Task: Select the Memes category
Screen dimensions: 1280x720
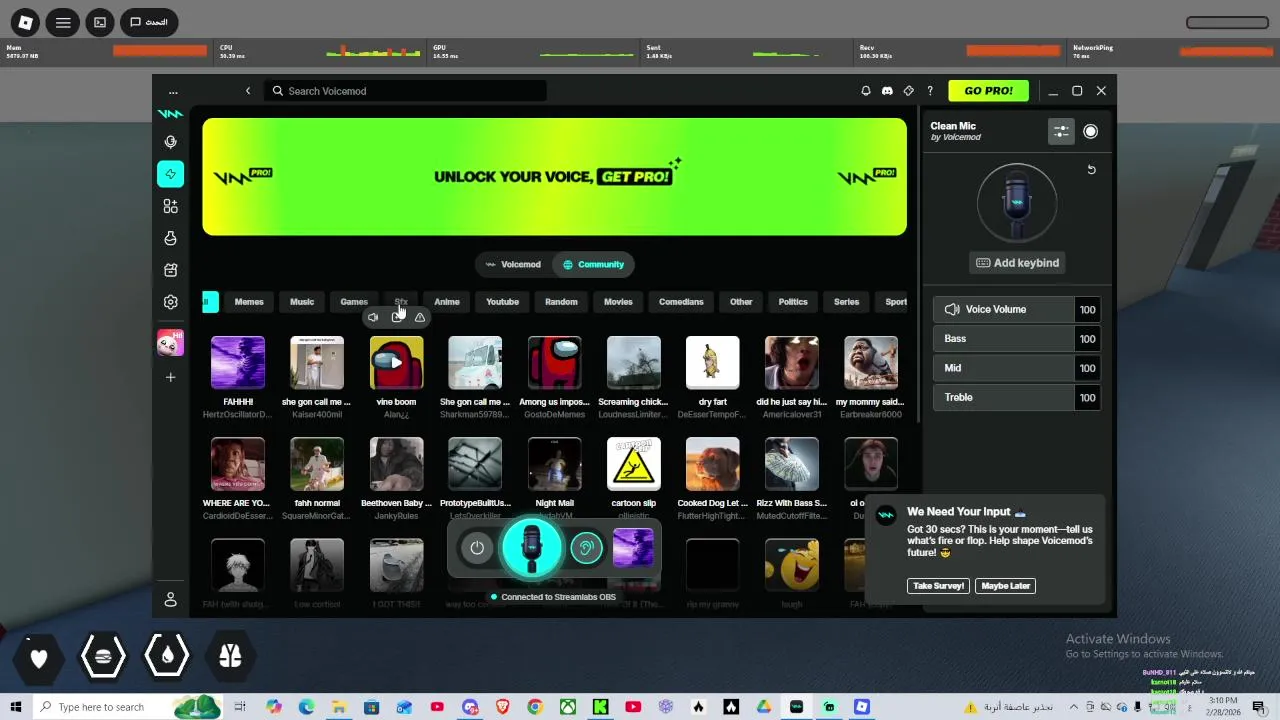Action: tap(249, 302)
